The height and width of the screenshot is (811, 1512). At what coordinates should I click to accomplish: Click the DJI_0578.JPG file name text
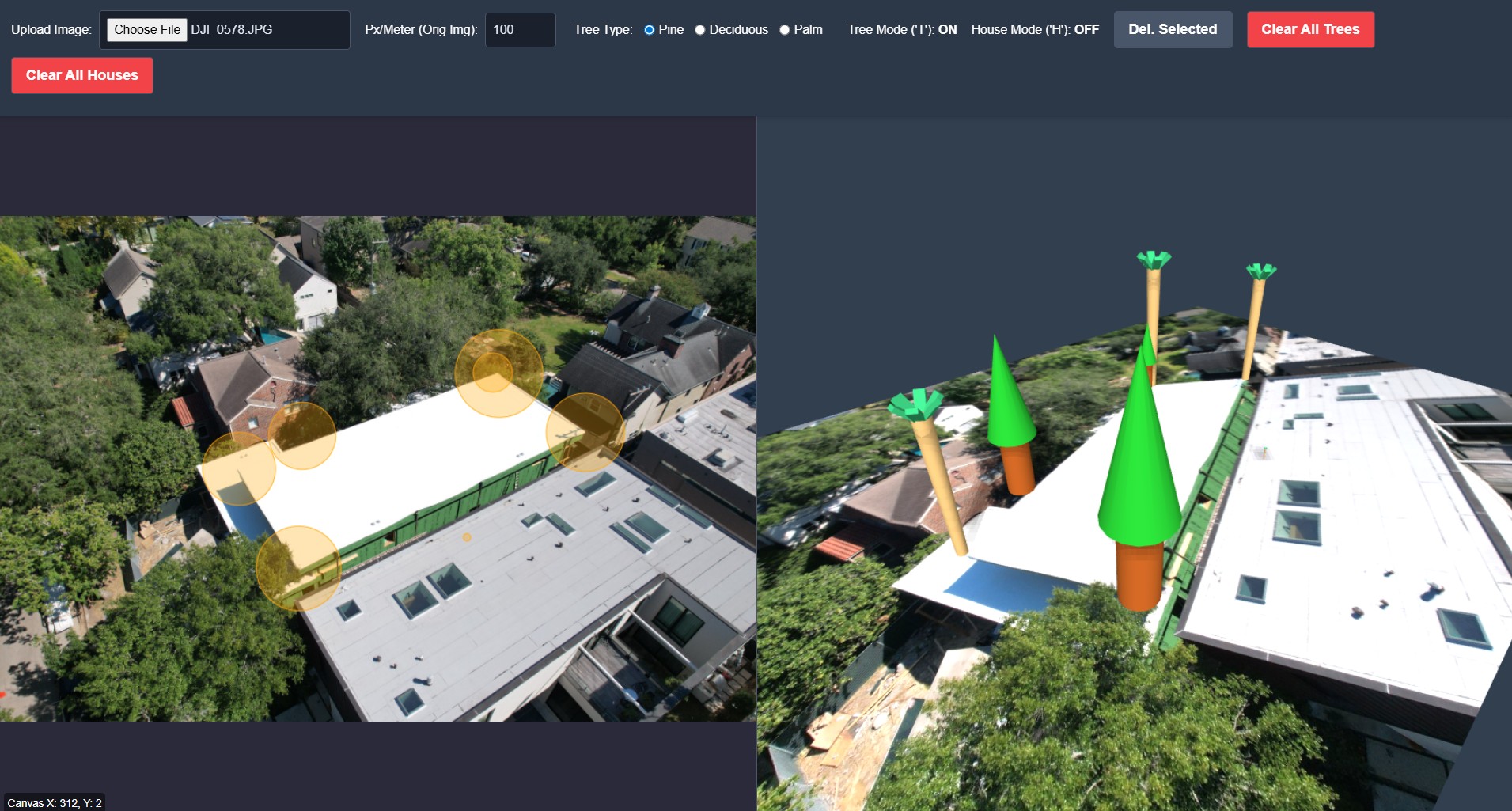[x=232, y=30]
